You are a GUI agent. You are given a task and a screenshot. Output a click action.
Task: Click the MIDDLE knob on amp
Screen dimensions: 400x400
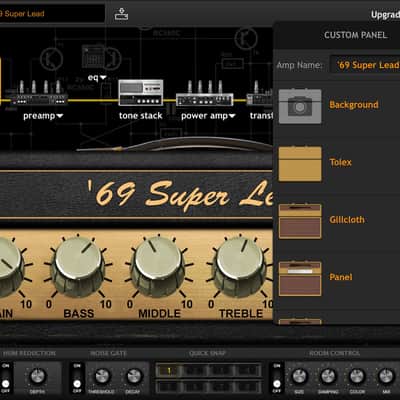point(159,267)
